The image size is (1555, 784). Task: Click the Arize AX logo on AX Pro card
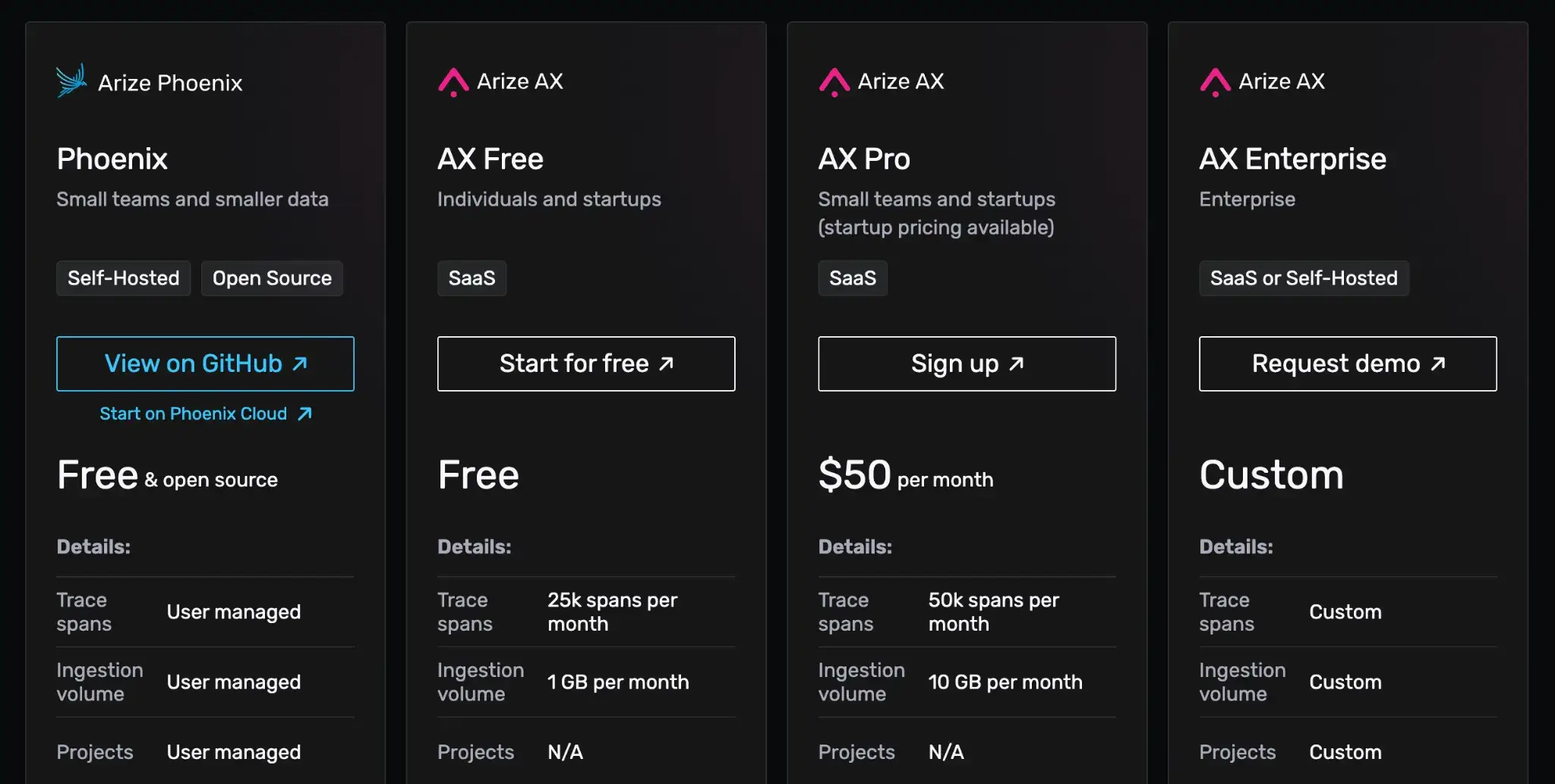pos(834,82)
